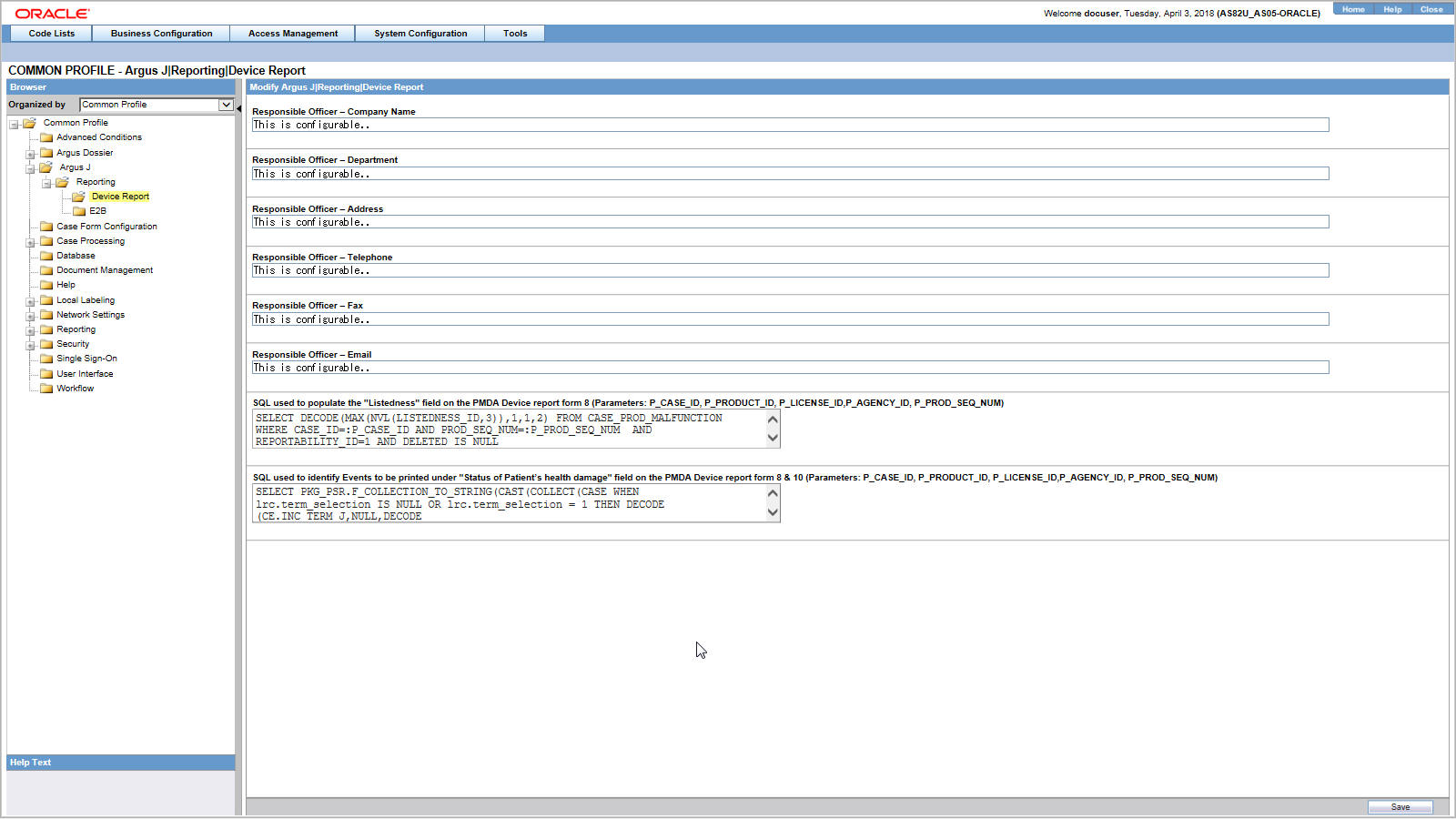Screen dimensions: 1456x819
Task: Expand the Argus Dossier node
Action: click(30, 154)
